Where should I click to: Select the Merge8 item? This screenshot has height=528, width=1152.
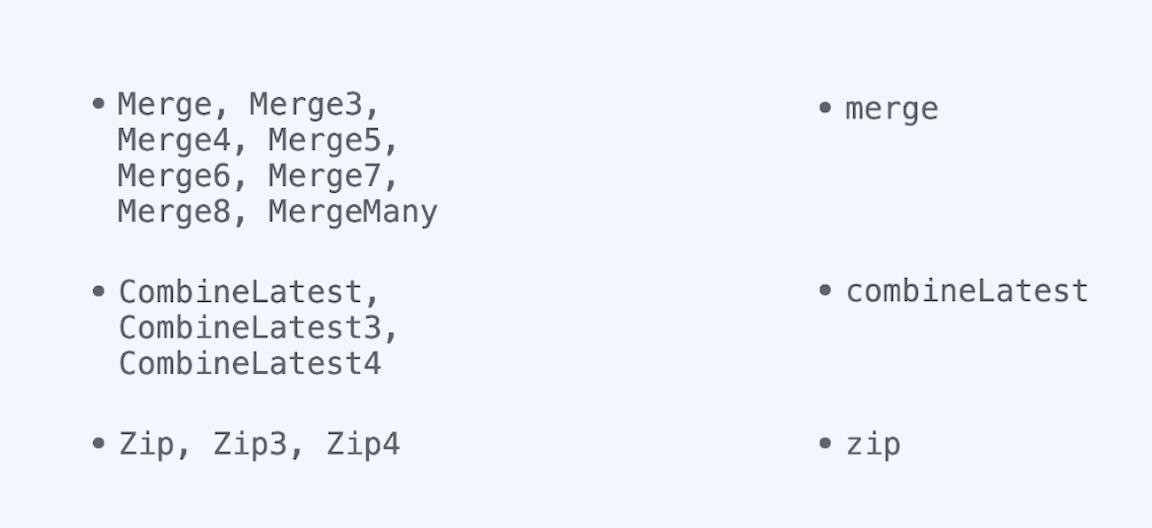[x=174, y=211]
